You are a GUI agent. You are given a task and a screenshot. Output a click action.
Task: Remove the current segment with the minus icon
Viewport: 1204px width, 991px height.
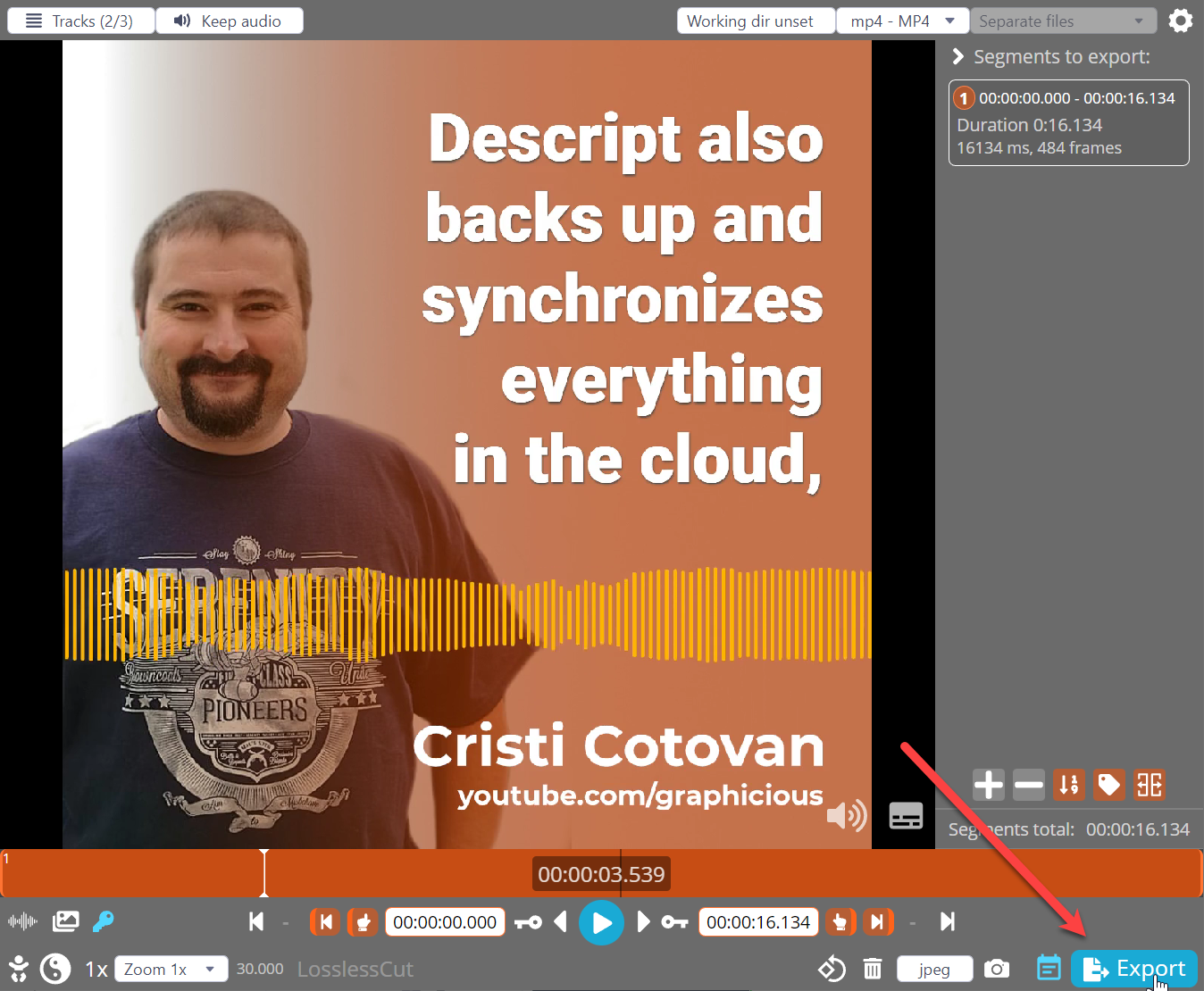point(1029,785)
